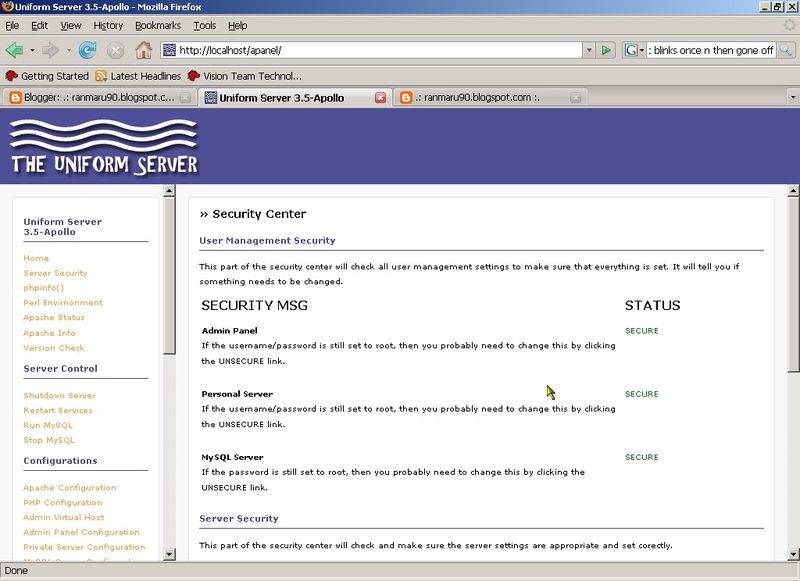Open the Help menu
The image size is (800, 581).
[x=237, y=26]
